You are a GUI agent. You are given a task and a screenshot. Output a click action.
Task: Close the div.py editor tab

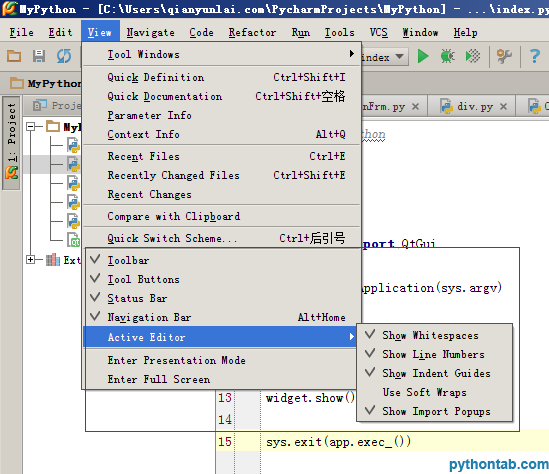coord(503,106)
